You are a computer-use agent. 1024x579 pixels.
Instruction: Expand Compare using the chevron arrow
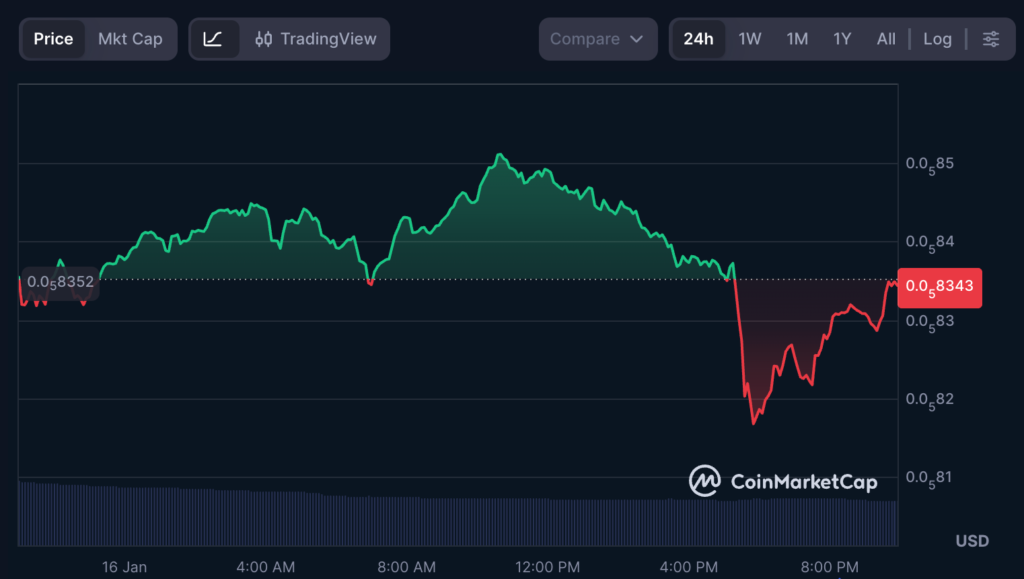click(x=637, y=39)
